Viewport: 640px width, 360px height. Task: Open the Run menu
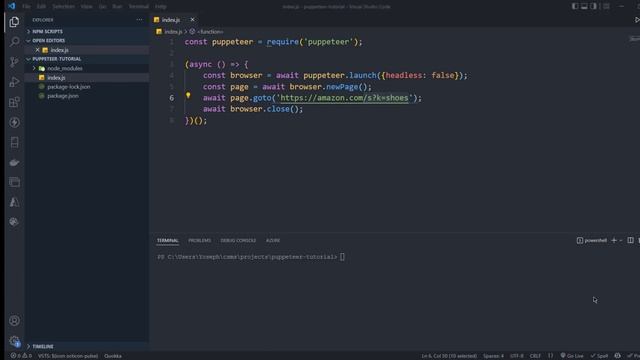117,7
